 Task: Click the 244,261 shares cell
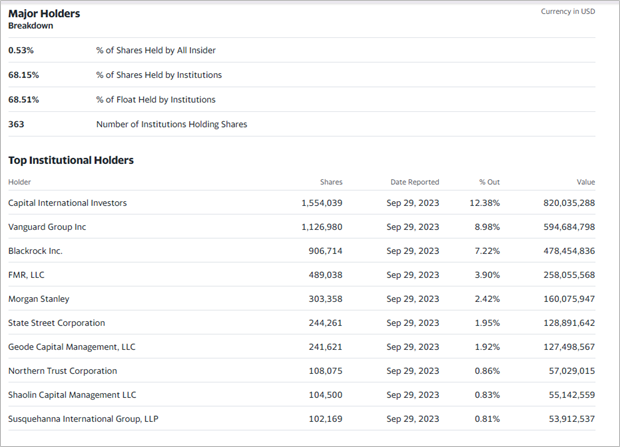(325, 323)
